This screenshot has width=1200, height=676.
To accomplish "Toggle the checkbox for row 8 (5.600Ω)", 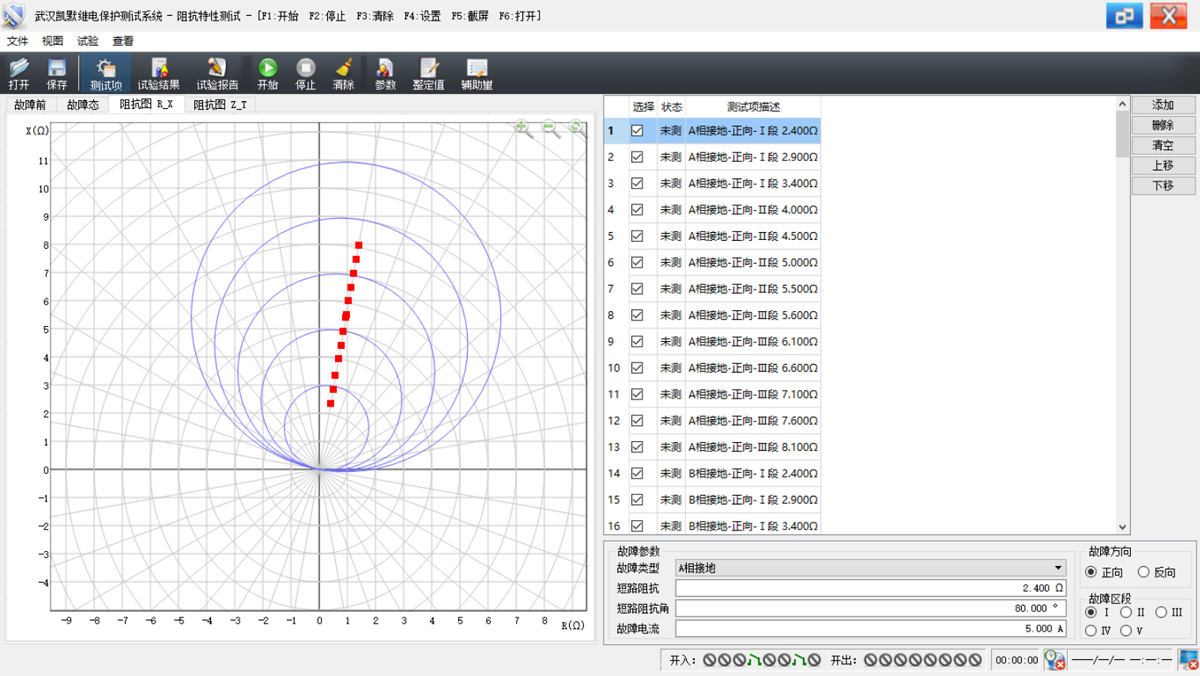I will click(x=637, y=315).
